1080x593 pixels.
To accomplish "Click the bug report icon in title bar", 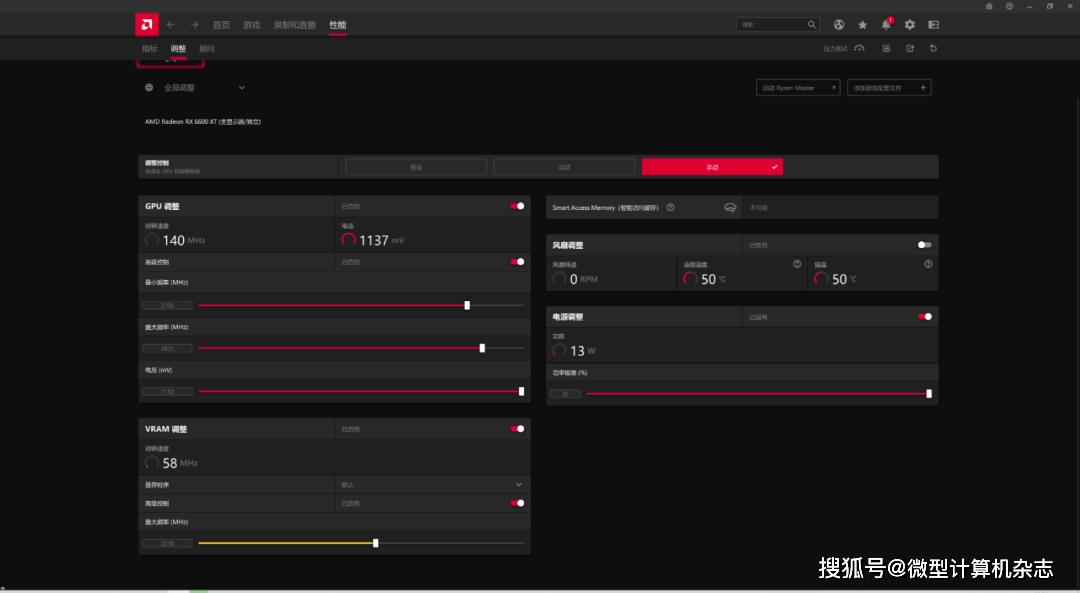I will 989,6.
